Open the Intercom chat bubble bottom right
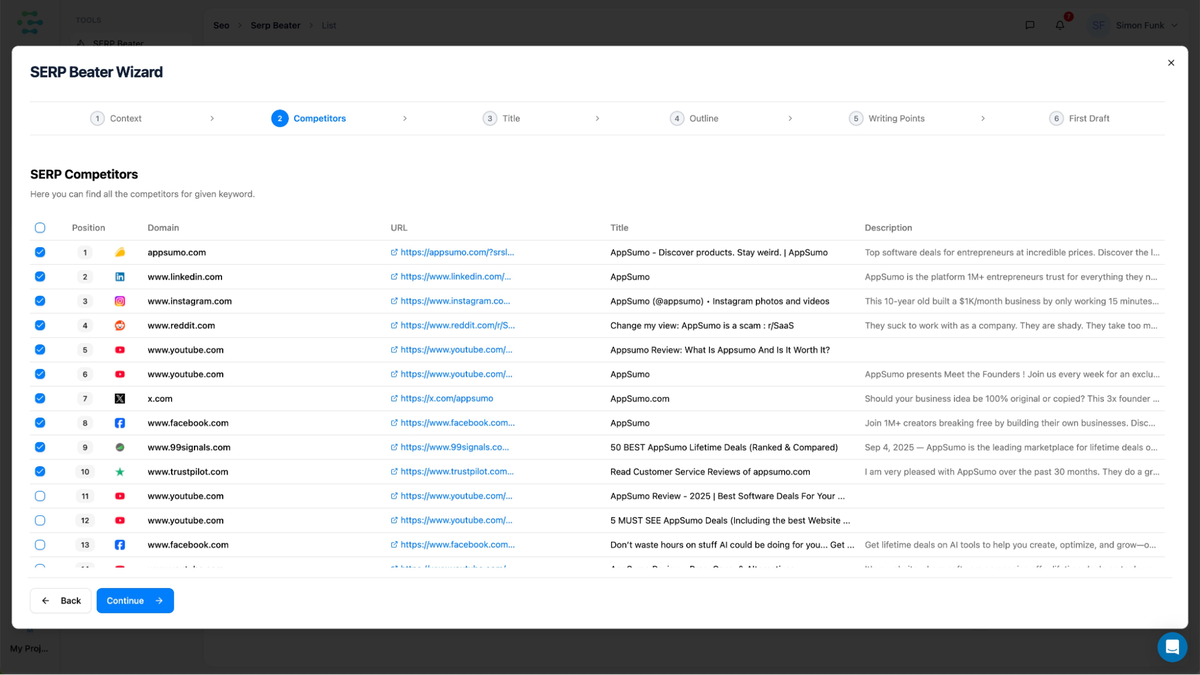 (1172, 647)
